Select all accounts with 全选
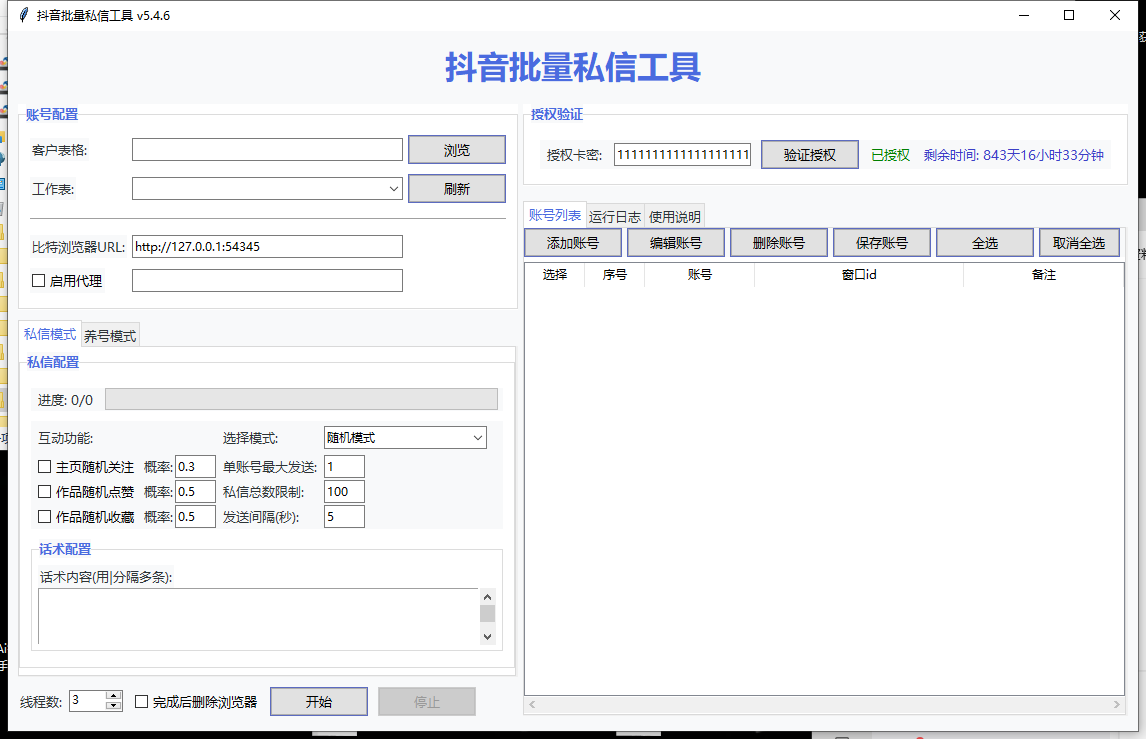The width and height of the screenshot is (1146, 739). click(985, 243)
